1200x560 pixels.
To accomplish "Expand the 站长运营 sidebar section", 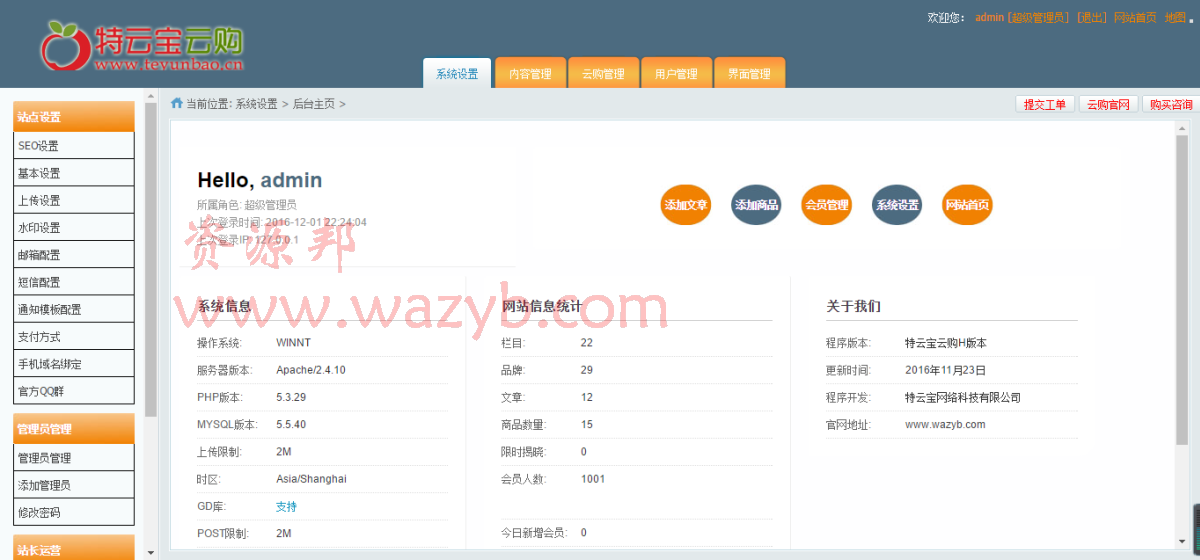I will point(74,548).
